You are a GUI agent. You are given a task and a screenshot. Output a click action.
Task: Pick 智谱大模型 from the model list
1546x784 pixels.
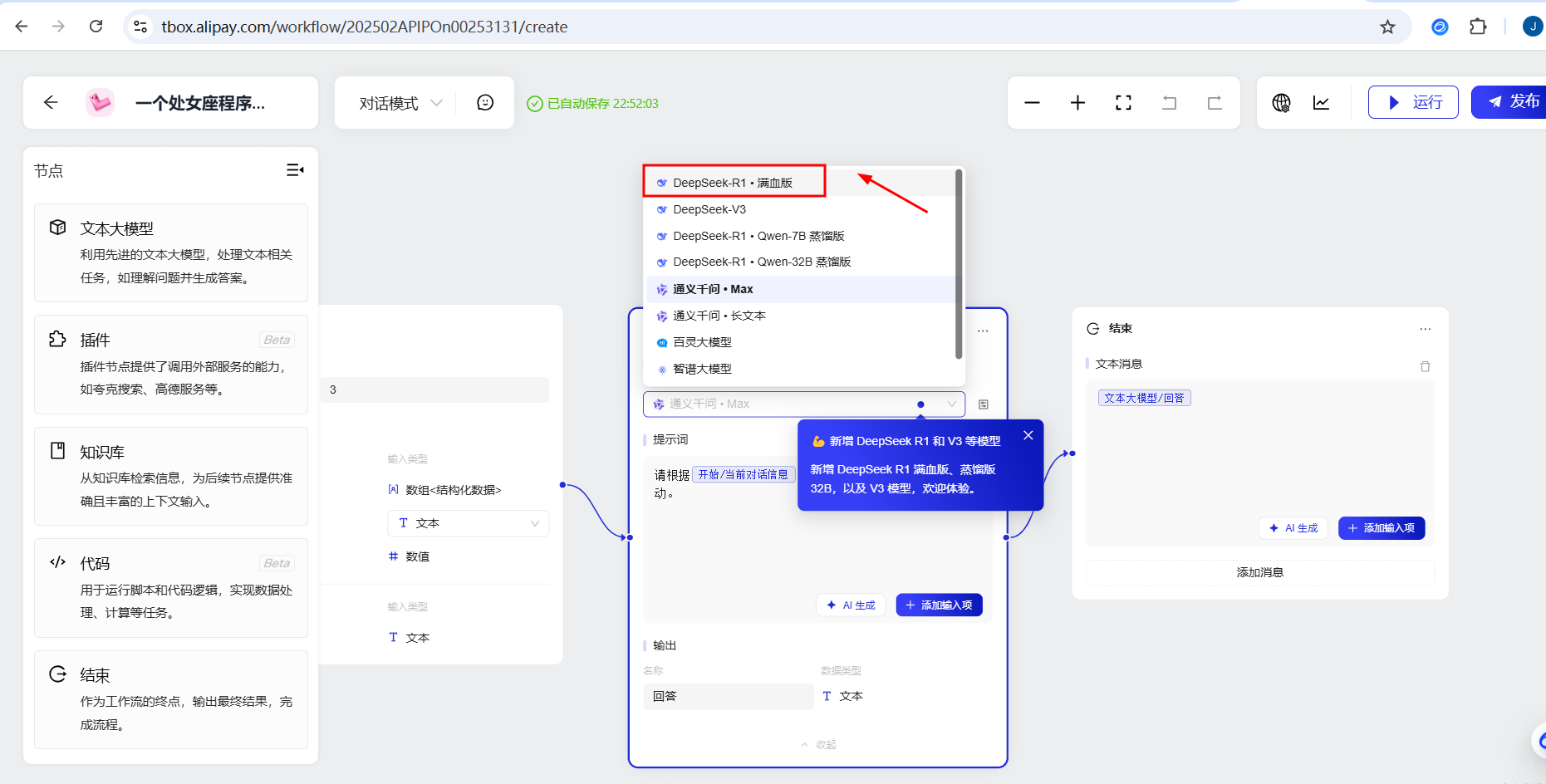[x=800, y=369]
